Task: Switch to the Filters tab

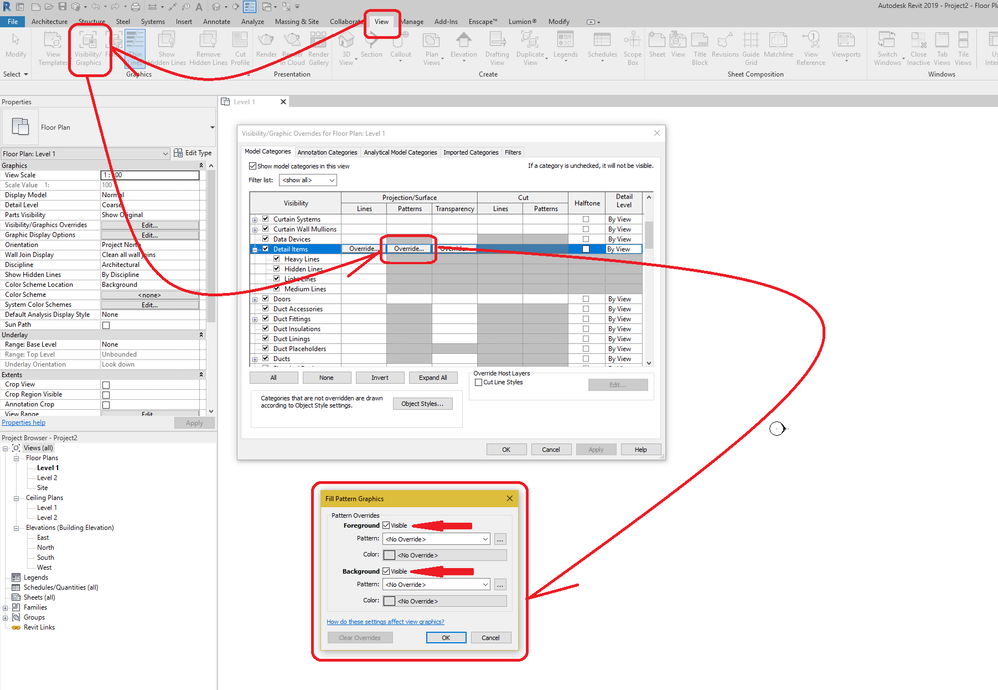Action: coord(512,153)
